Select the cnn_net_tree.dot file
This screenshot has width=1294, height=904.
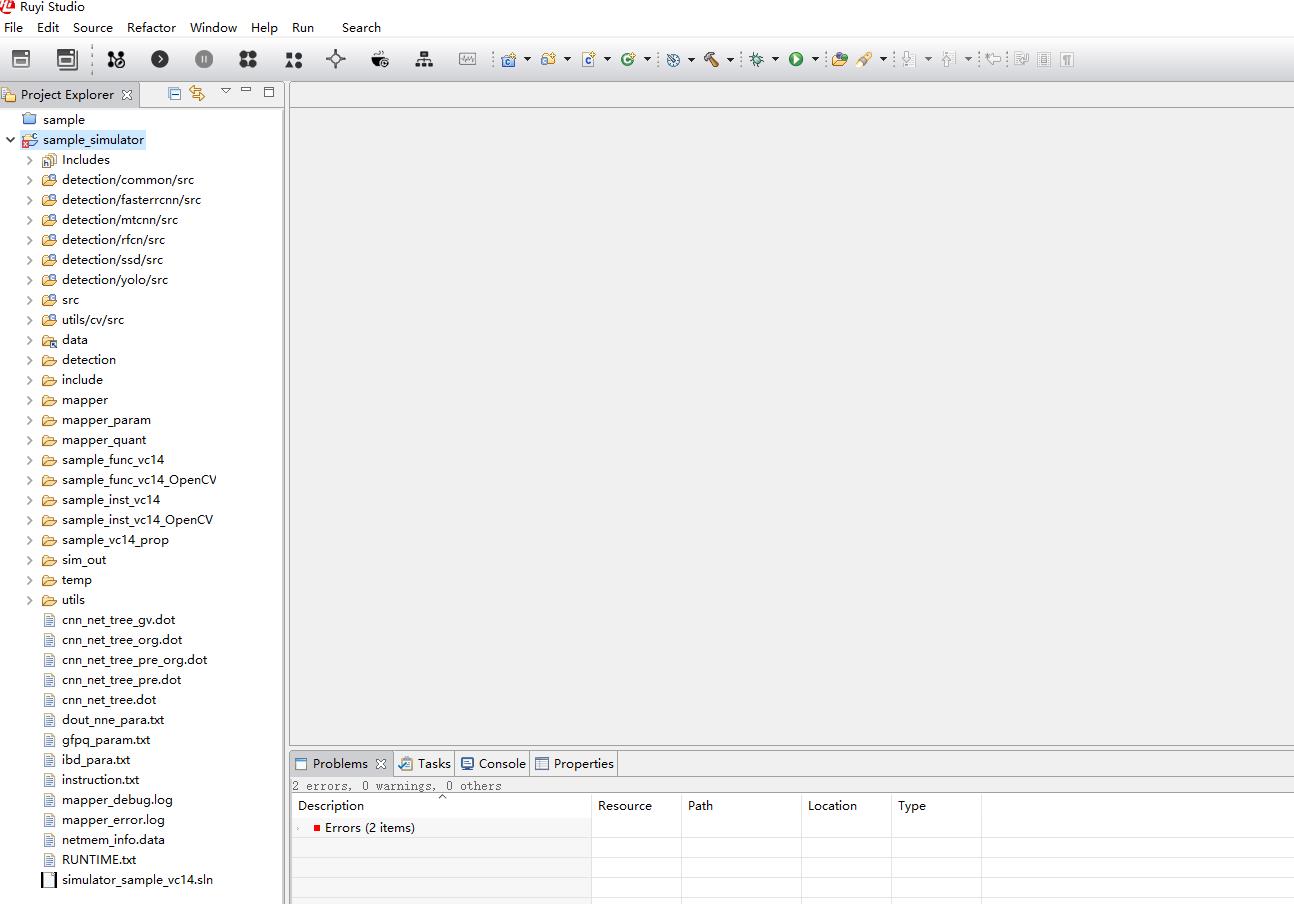tap(109, 700)
